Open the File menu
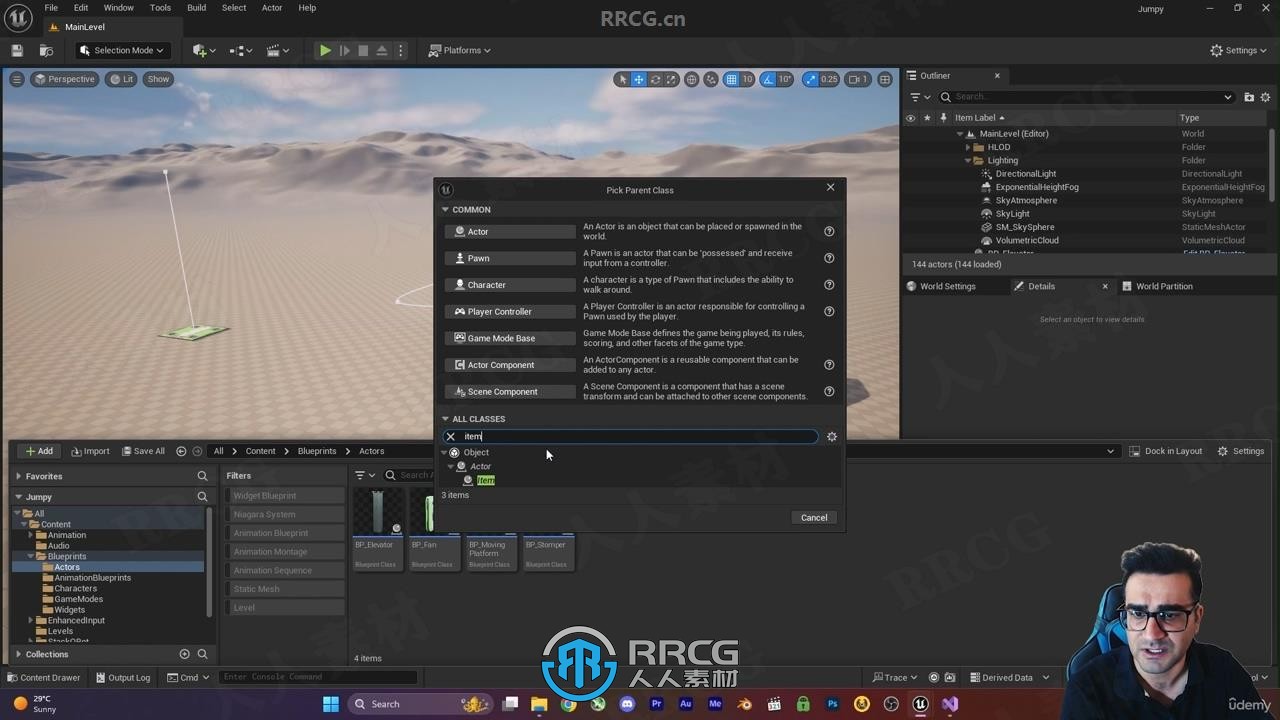The height and width of the screenshot is (720, 1280). tap(51, 8)
